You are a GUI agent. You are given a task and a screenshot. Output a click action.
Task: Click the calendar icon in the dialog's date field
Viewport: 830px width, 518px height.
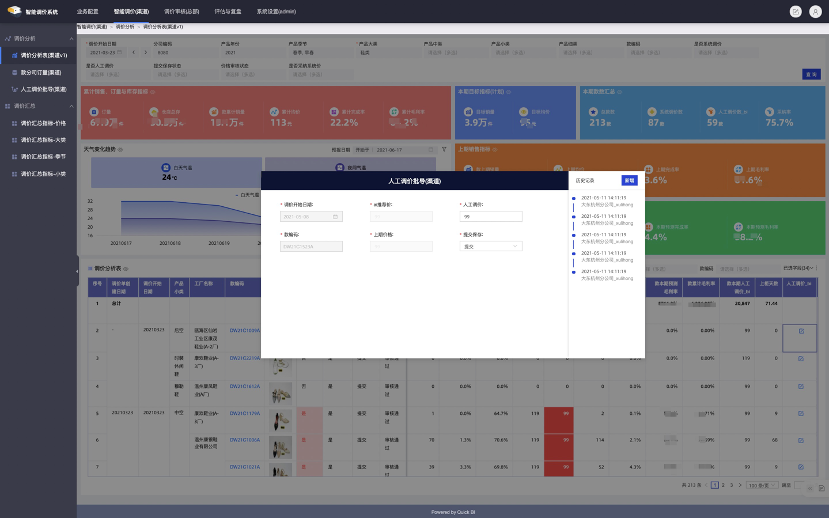tap(335, 216)
